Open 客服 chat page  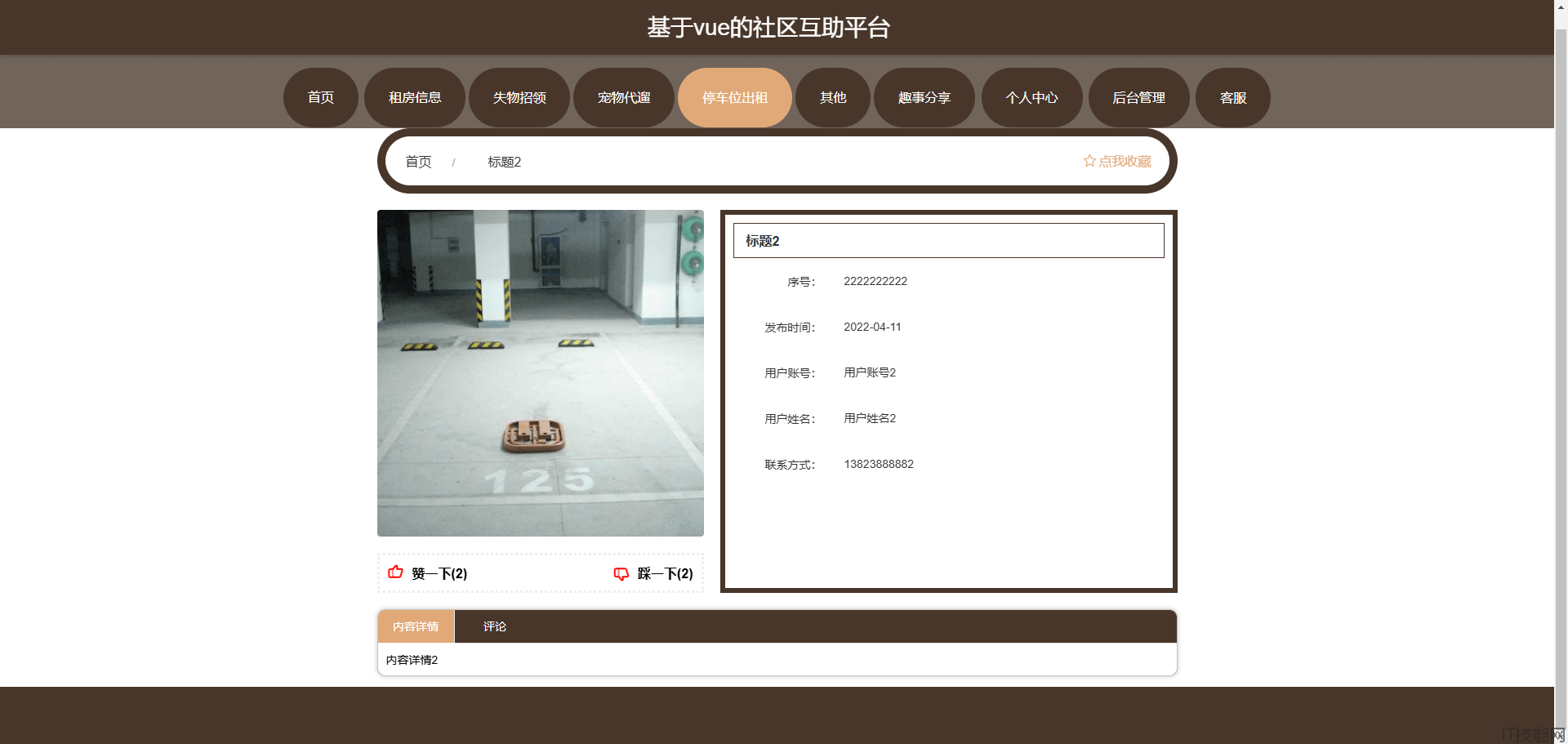tap(1233, 97)
